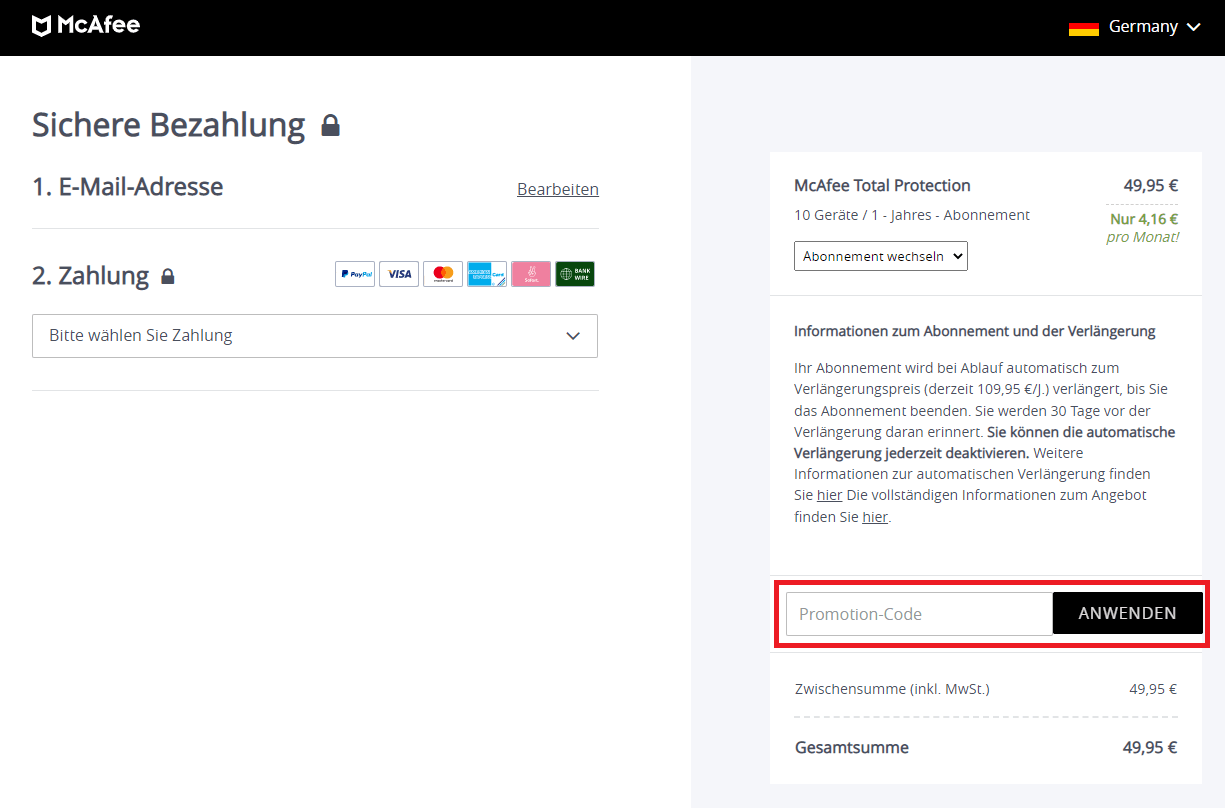This screenshot has width=1225, height=808.
Task: Click the 'Nur 4,16 €' monthly price
Action: pyautogui.click(x=1144, y=219)
